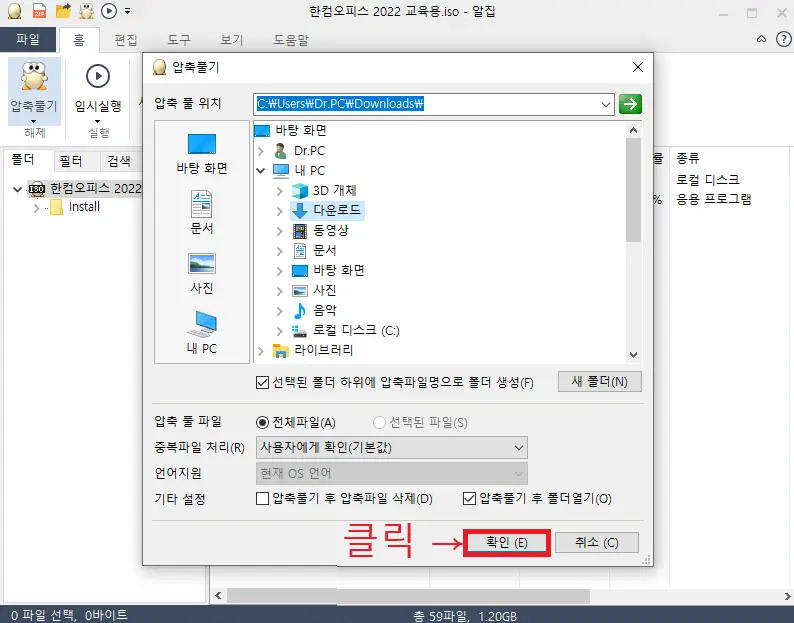
Task: Select the 필터 panel tab
Action: click(x=70, y=161)
